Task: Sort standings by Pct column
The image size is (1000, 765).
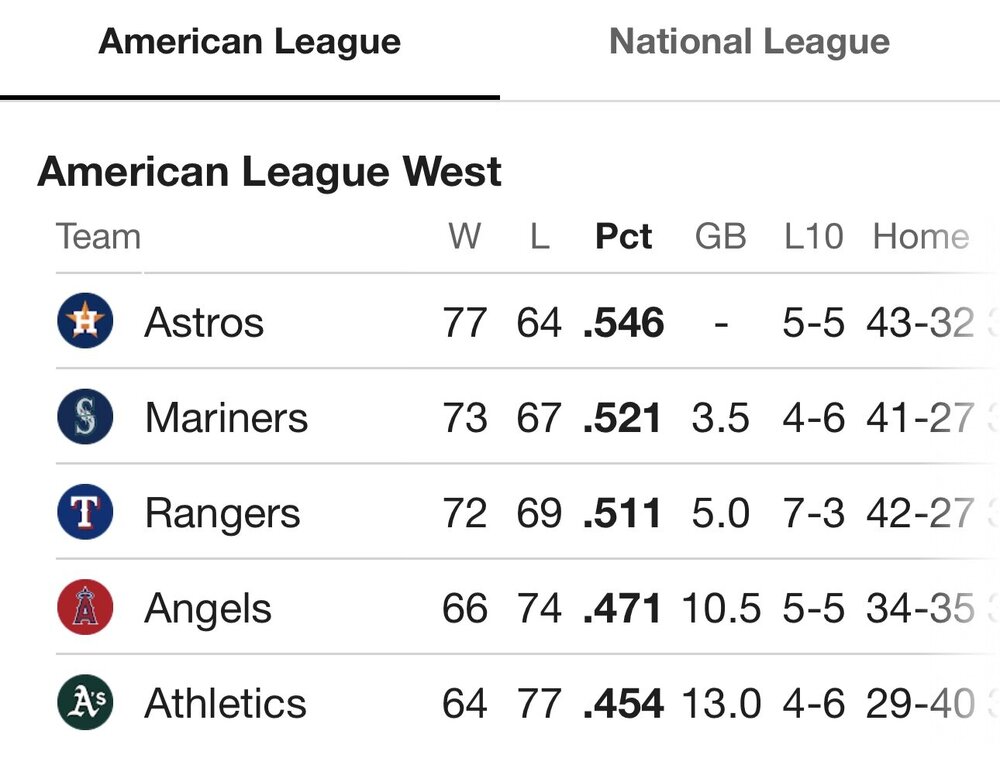Action: [623, 237]
